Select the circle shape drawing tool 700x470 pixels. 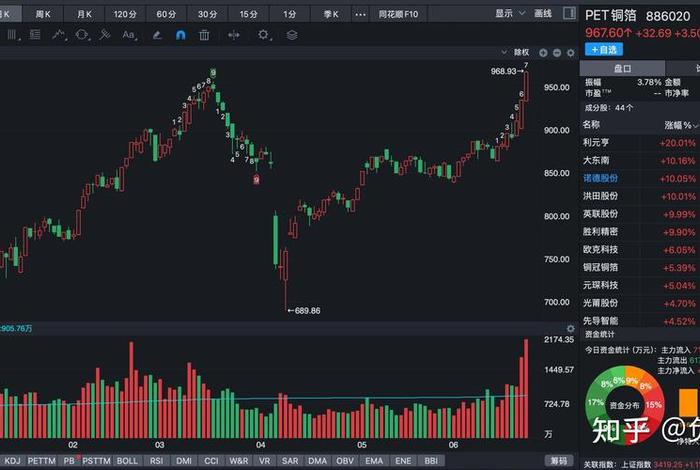coord(82,35)
